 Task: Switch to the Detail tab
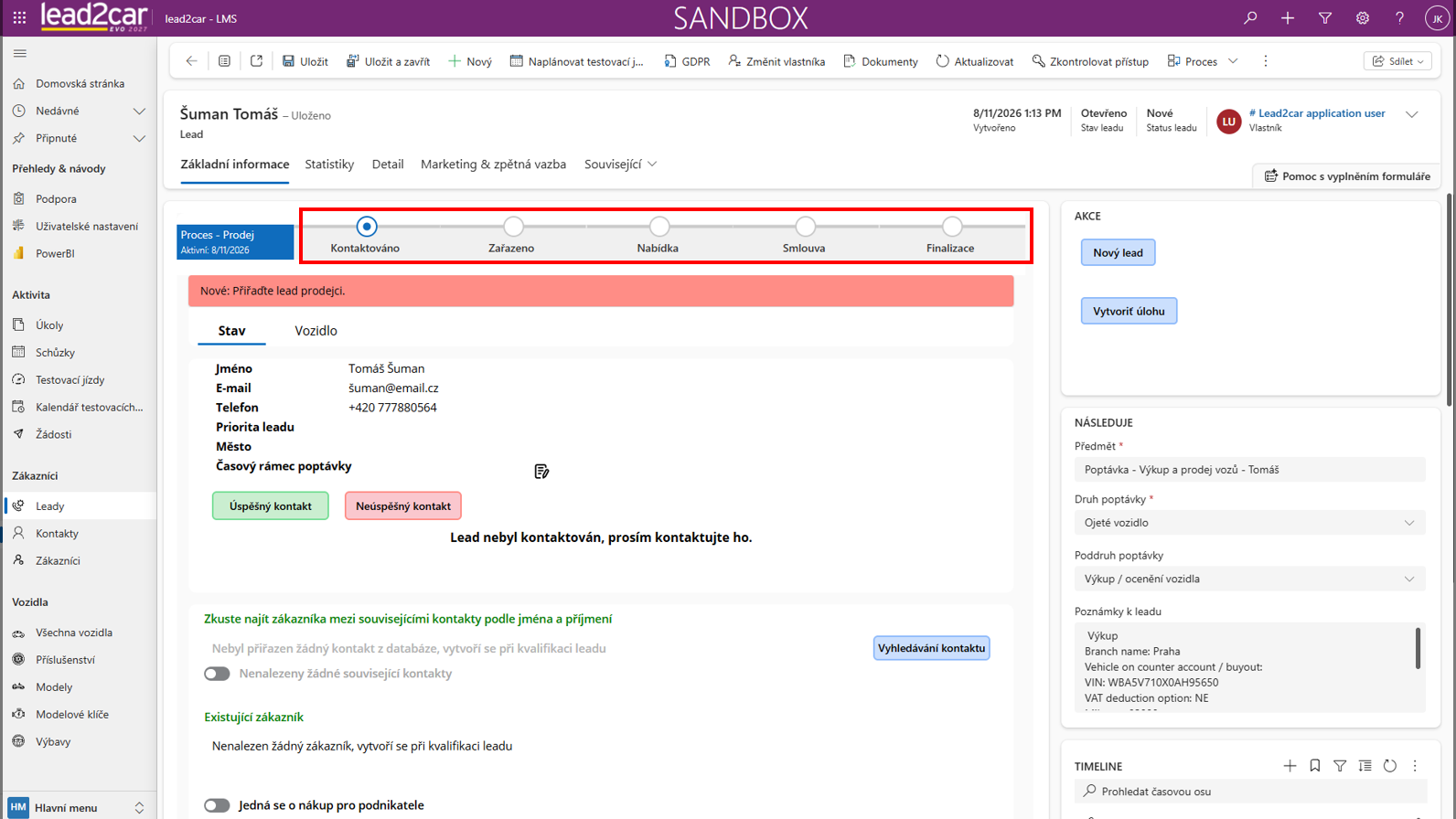pyautogui.click(x=388, y=165)
